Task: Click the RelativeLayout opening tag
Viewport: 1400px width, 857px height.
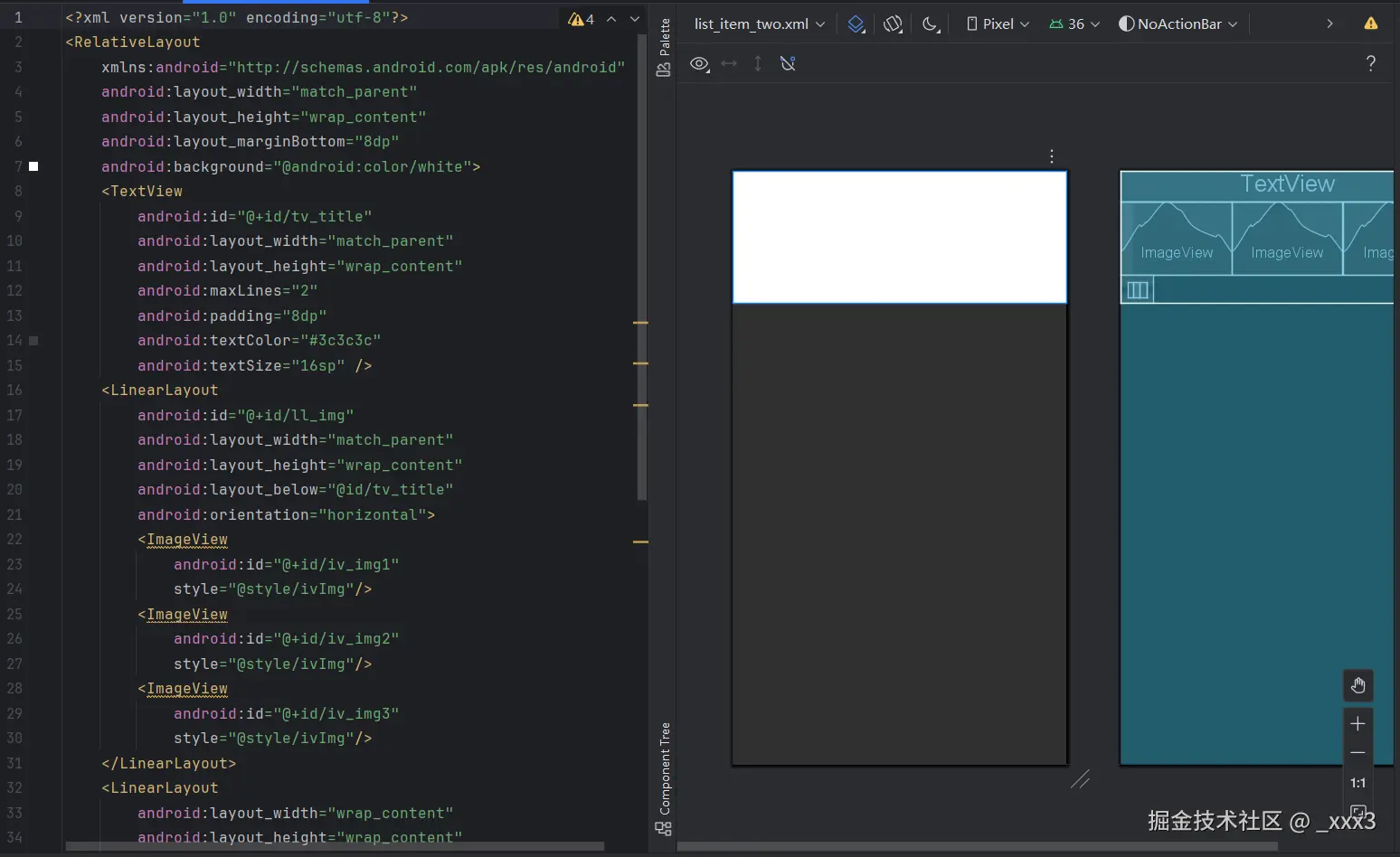Action: point(133,42)
